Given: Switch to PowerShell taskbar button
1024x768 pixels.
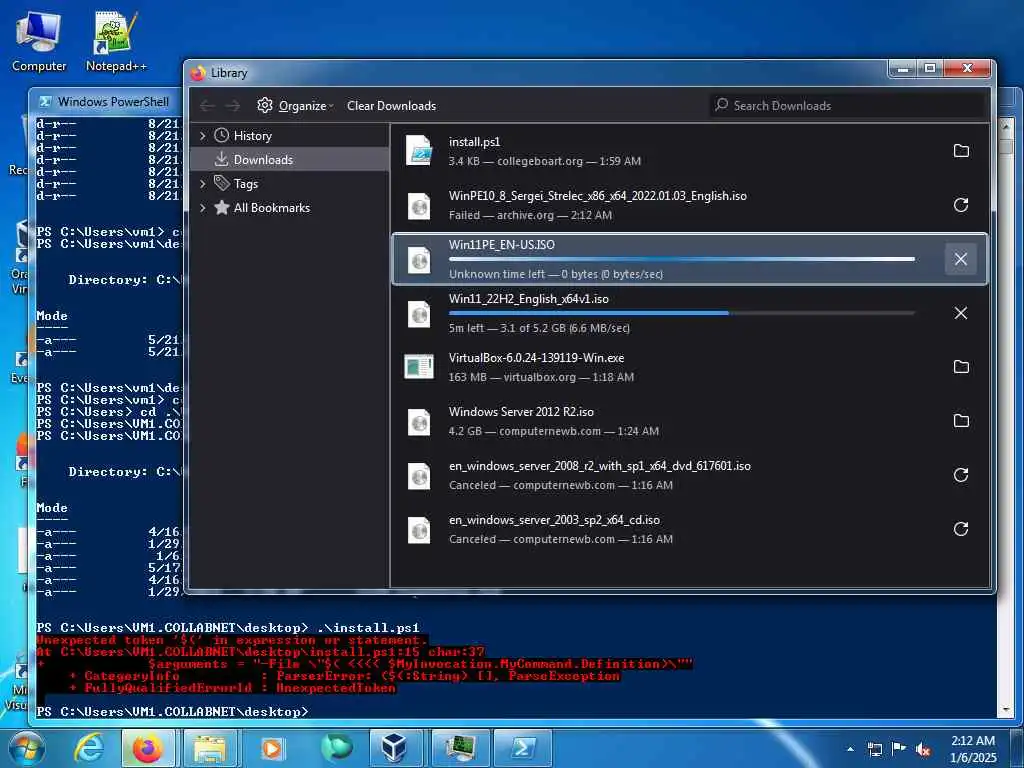Looking at the screenshot, I should pos(522,748).
